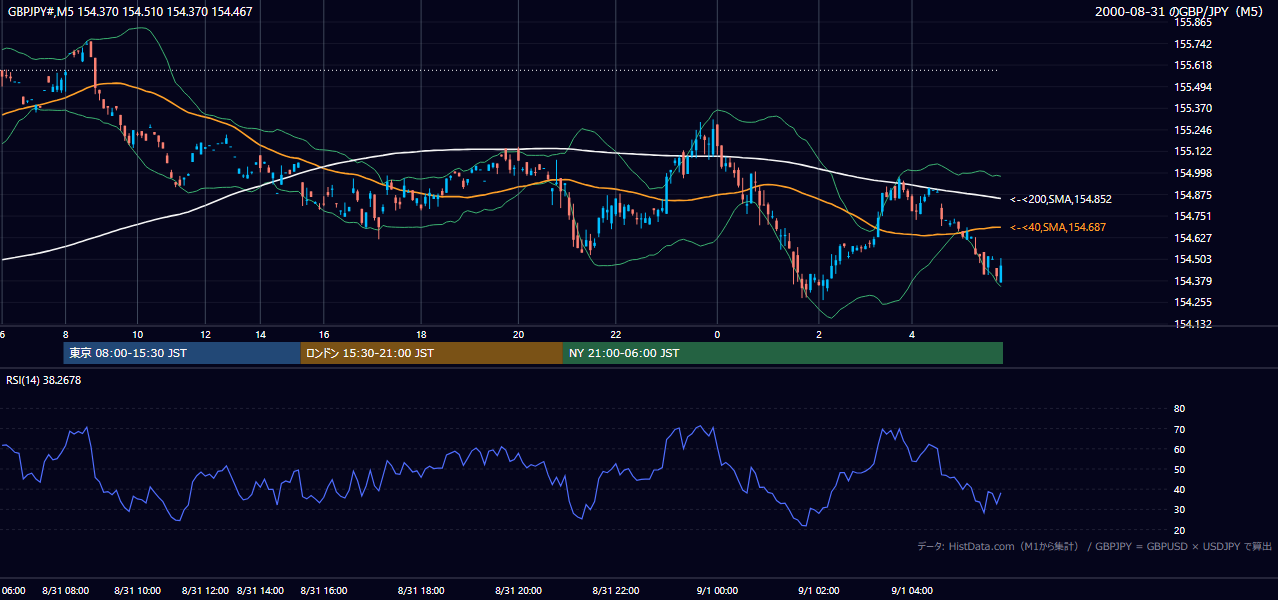Click the 8/31 16:00 time axis label
Screen dimensions: 1278x600
[323, 591]
